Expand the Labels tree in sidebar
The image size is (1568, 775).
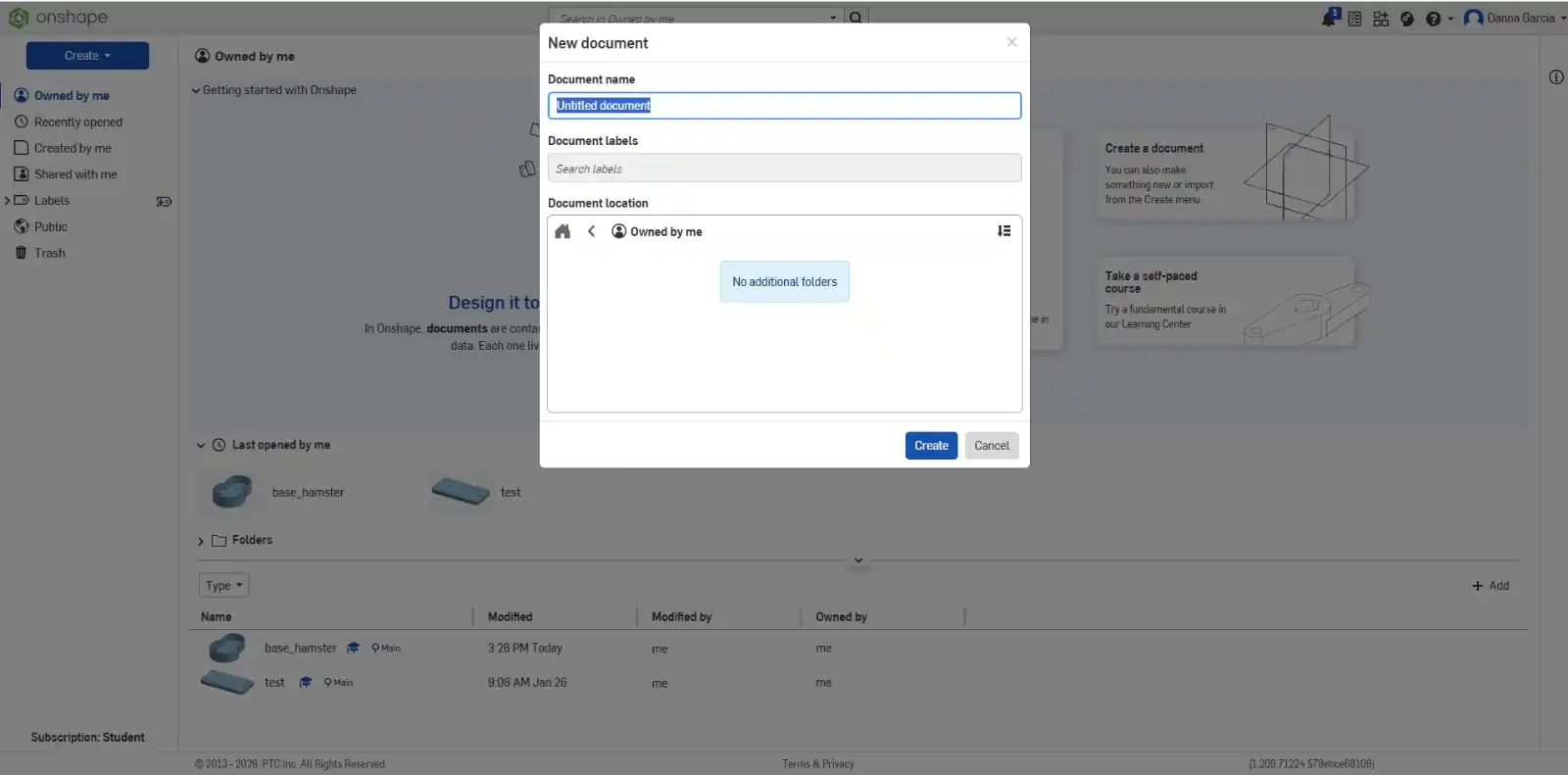tap(8, 201)
